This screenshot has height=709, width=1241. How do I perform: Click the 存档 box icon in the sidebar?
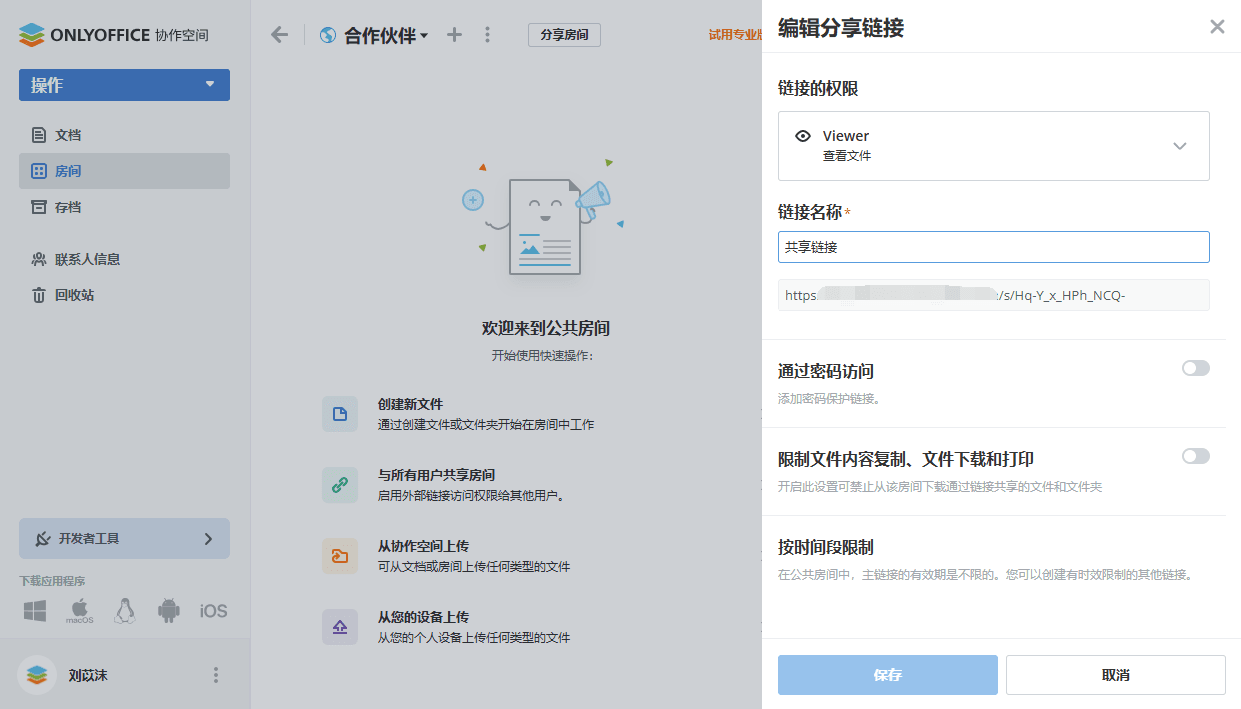39,207
